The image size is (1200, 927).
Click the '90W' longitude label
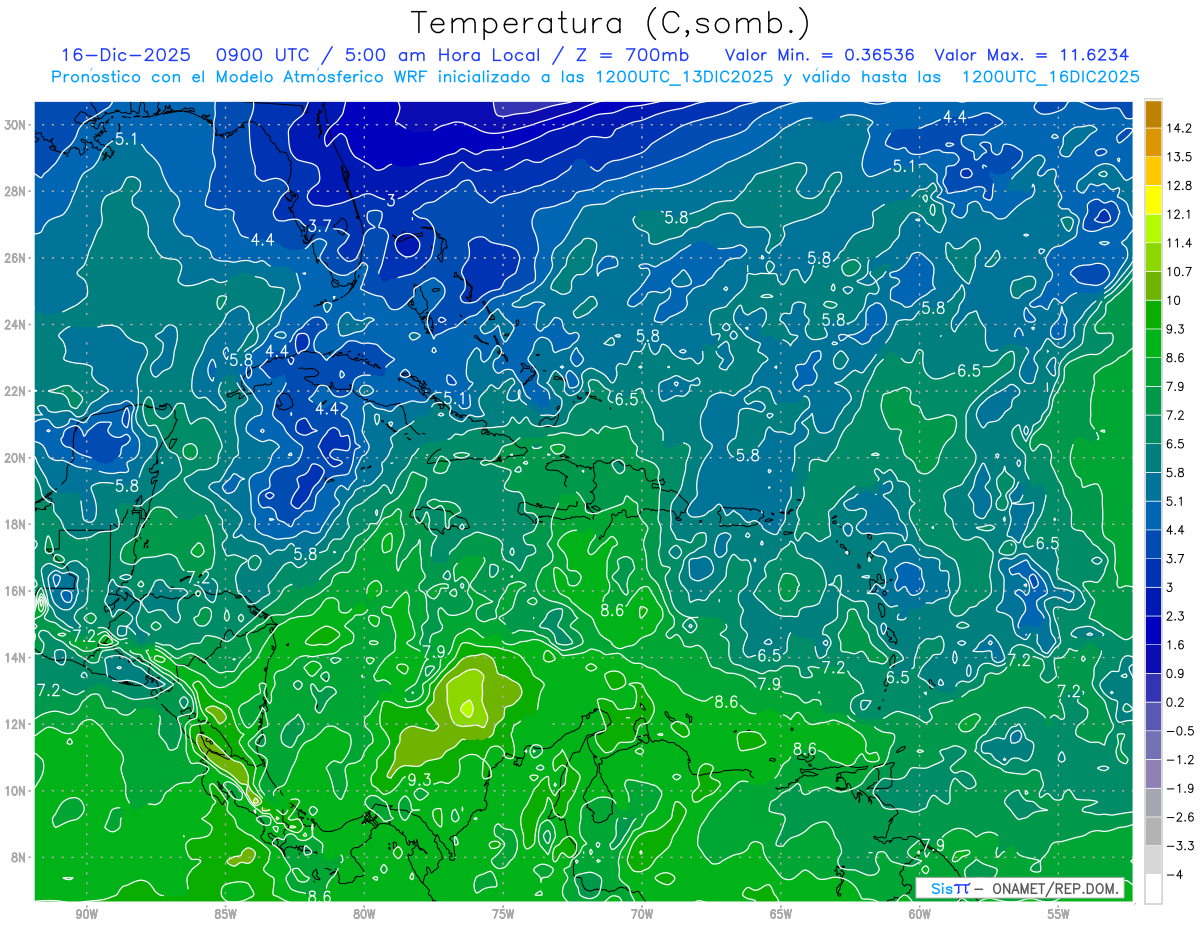pyautogui.click(x=86, y=915)
